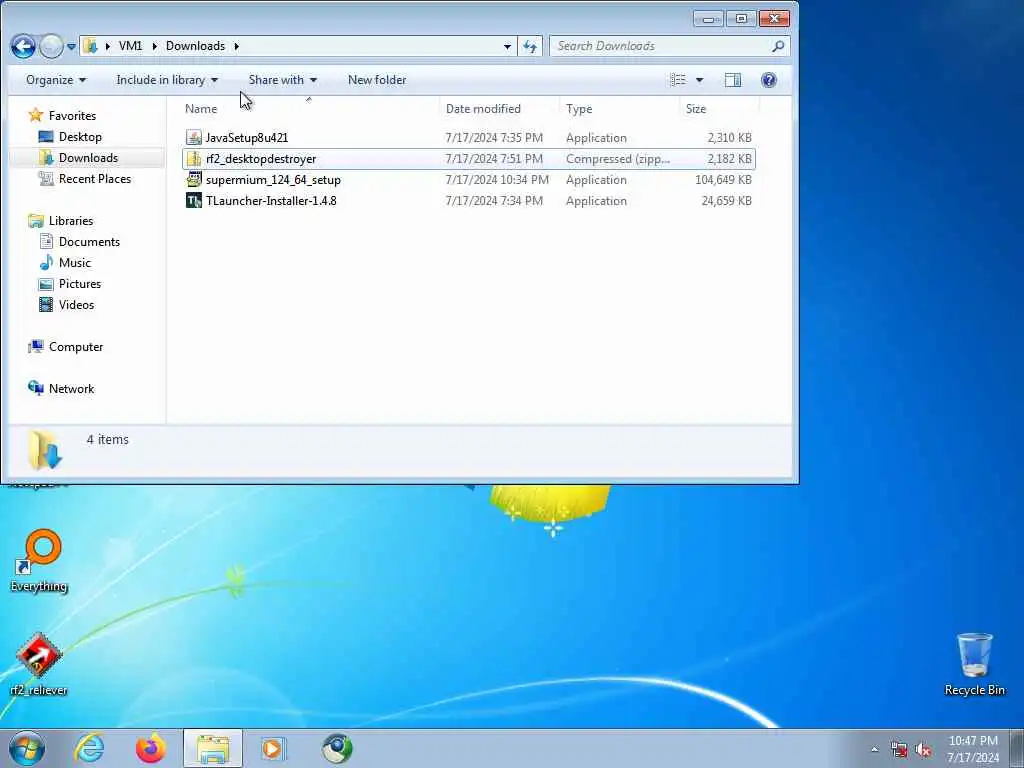Viewport: 1024px width, 768px height.
Task: Open the Documents library
Action: pyautogui.click(x=89, y=242)
